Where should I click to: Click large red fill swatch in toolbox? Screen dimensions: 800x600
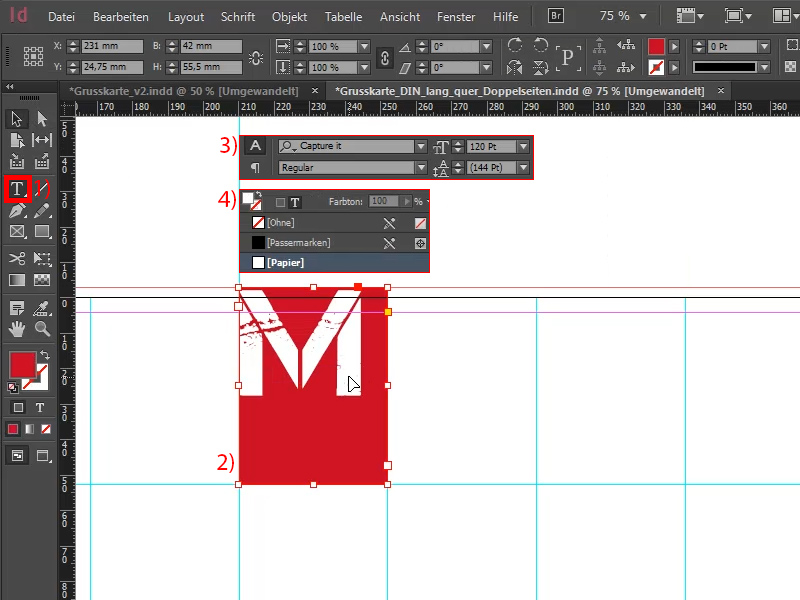point(22,365)
